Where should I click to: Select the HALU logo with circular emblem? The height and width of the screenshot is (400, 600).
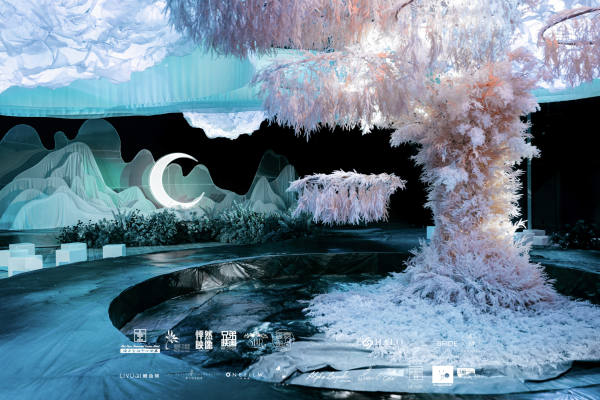(383, 343)
